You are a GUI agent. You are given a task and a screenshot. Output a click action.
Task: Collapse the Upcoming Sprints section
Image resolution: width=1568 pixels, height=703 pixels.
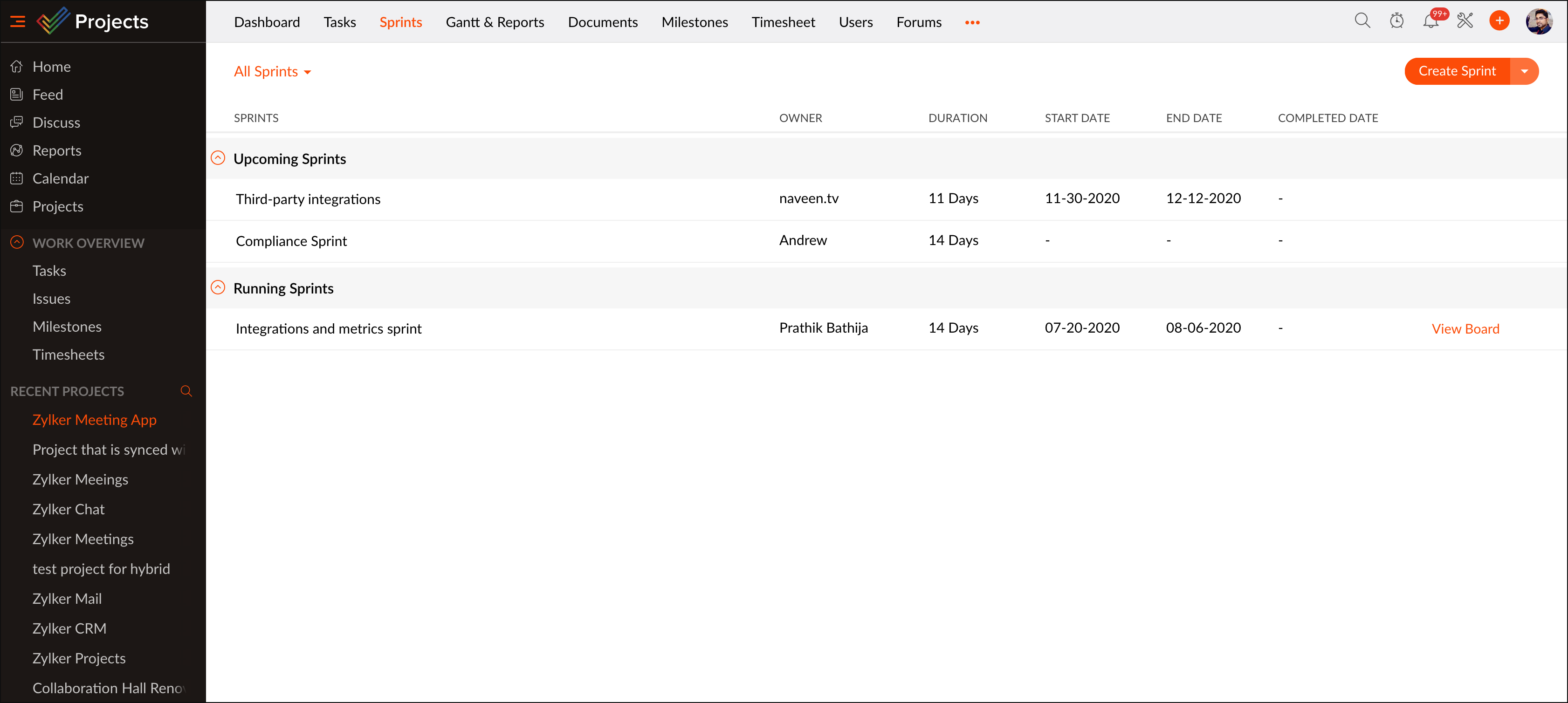[x=218, y=158]
